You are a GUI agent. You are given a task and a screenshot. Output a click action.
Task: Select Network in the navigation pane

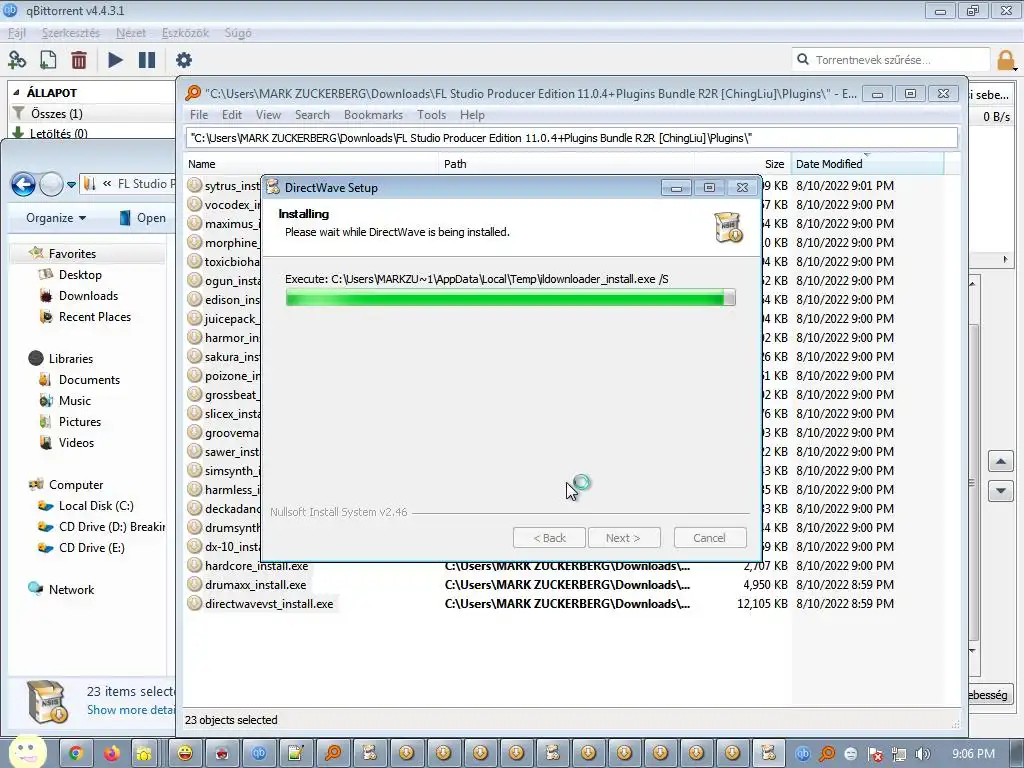click(x=71, y=589)
